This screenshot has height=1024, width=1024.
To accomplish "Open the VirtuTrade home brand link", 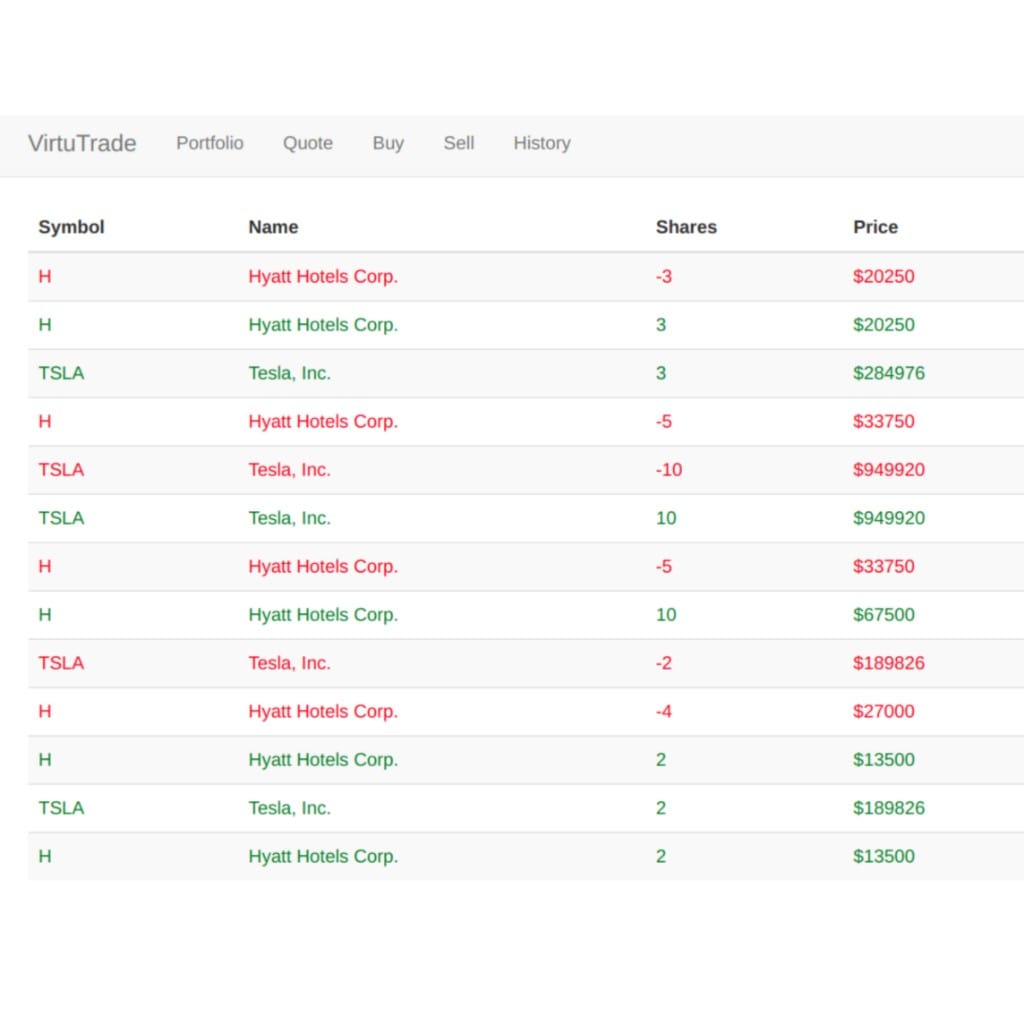I will pos(82,143).
